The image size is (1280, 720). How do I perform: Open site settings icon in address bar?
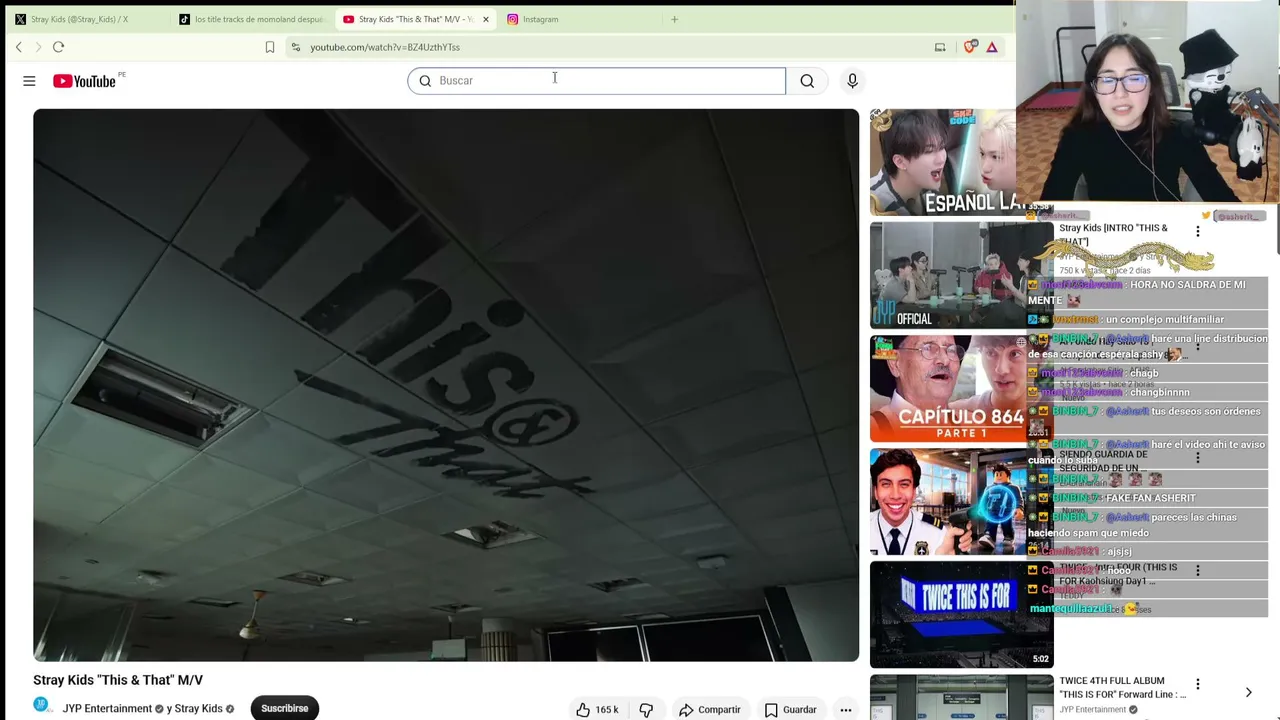coord(295,47)
